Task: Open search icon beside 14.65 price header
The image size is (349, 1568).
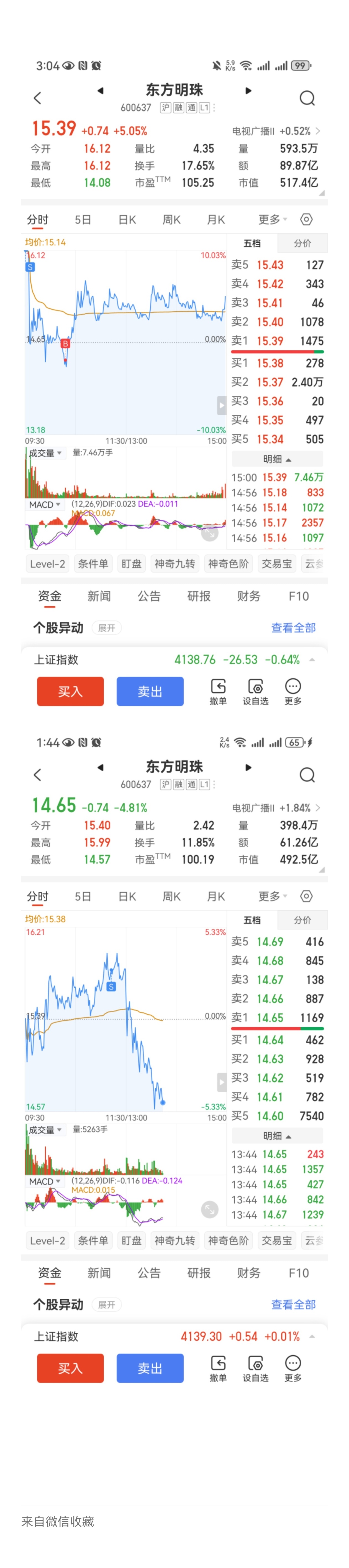Action: click(x=307, y=775)
